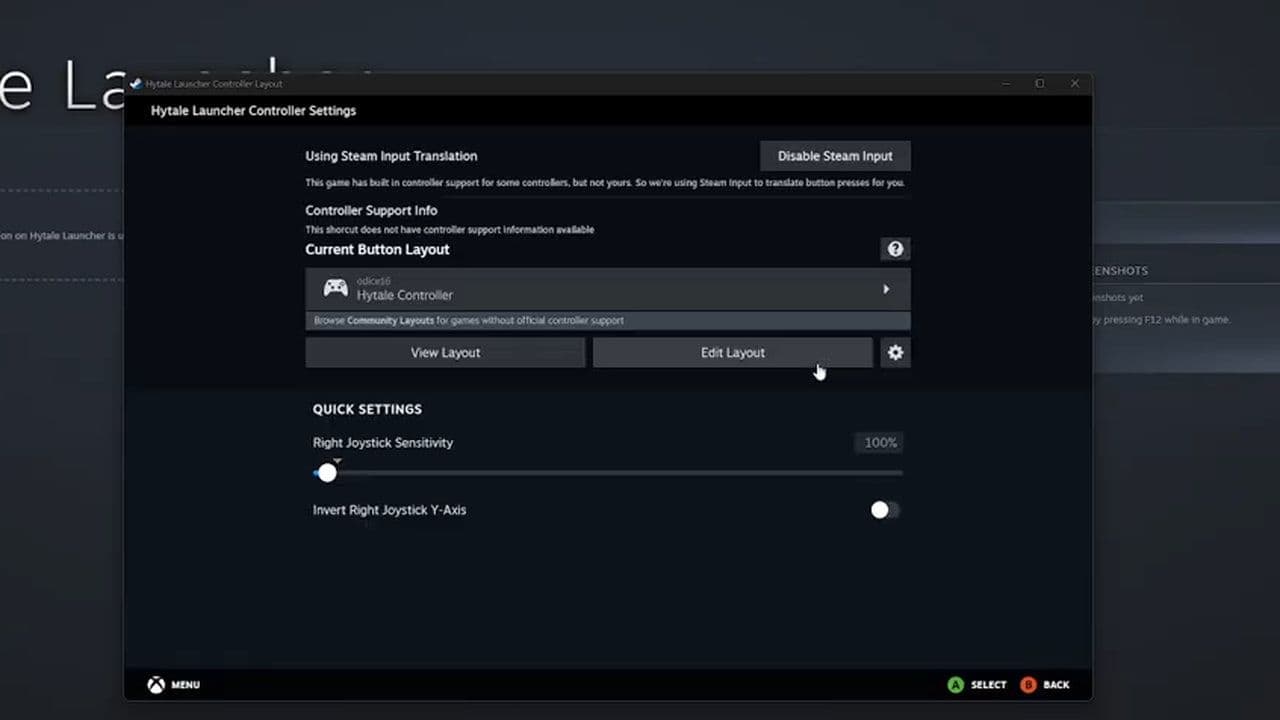Click the Steam logo in the title bar
Screen dimensions: 1280x720
136,84
